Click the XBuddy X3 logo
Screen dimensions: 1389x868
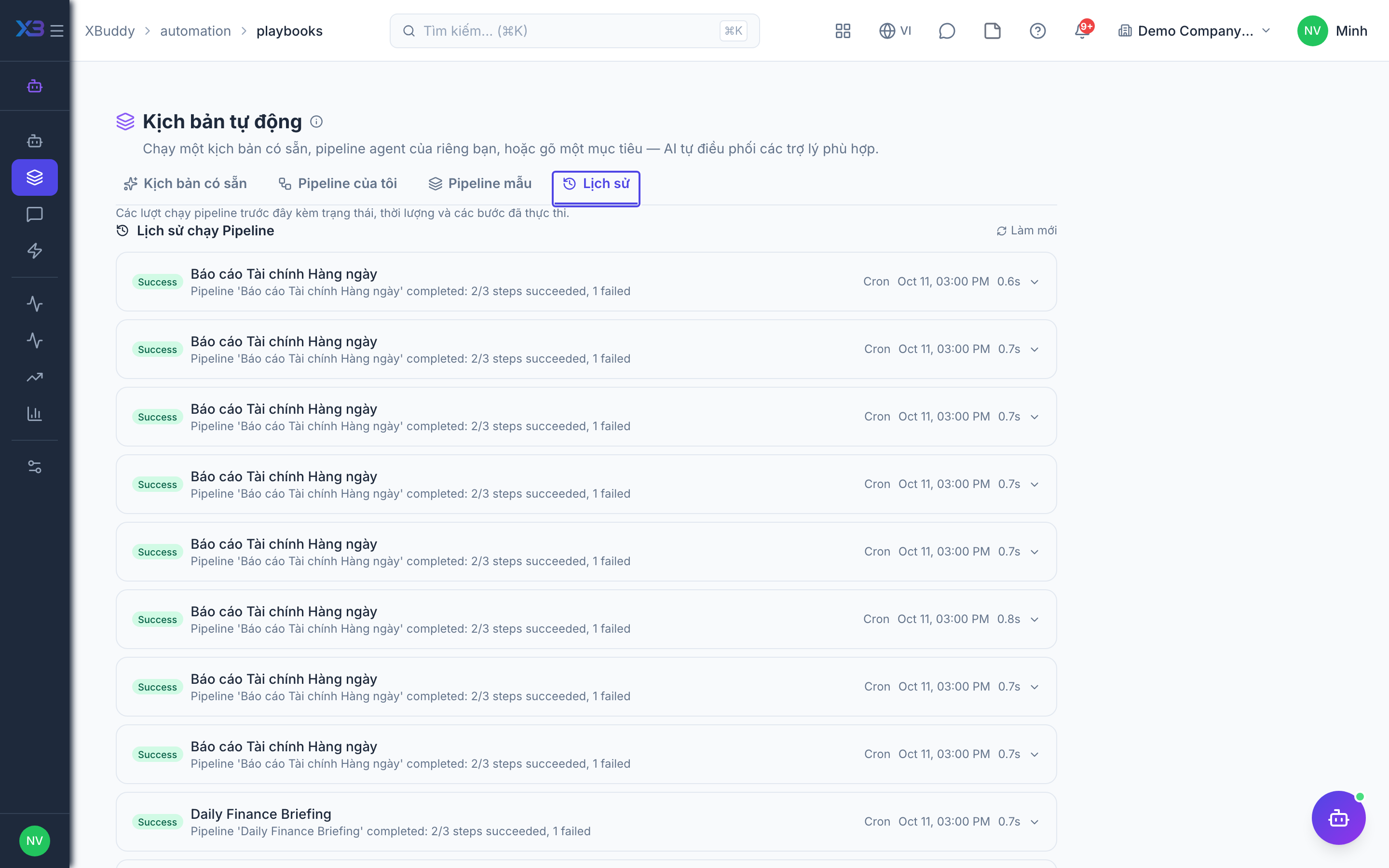click(30, 29)
